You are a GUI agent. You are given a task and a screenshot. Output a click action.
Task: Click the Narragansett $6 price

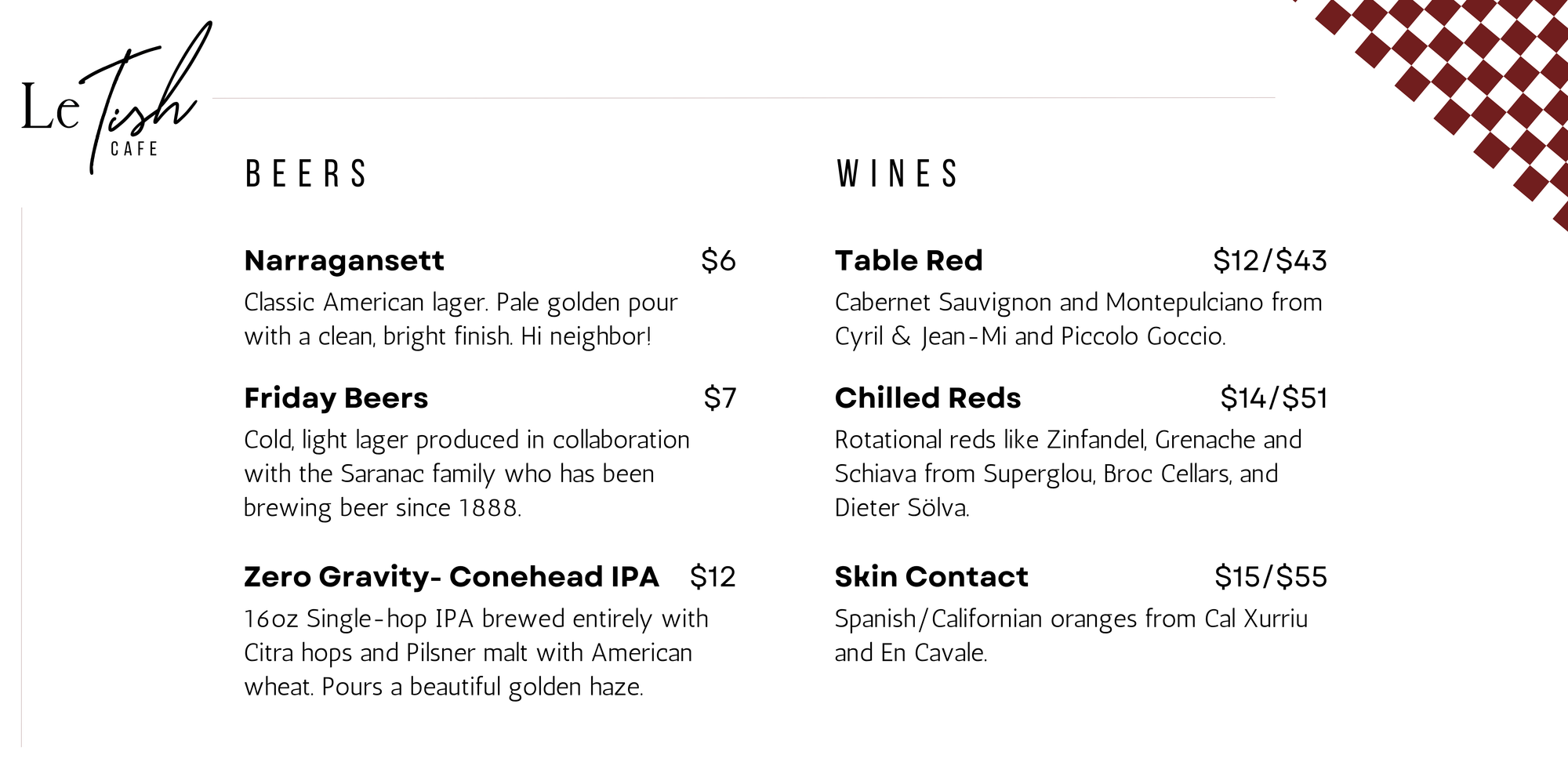tap(718, 261)
